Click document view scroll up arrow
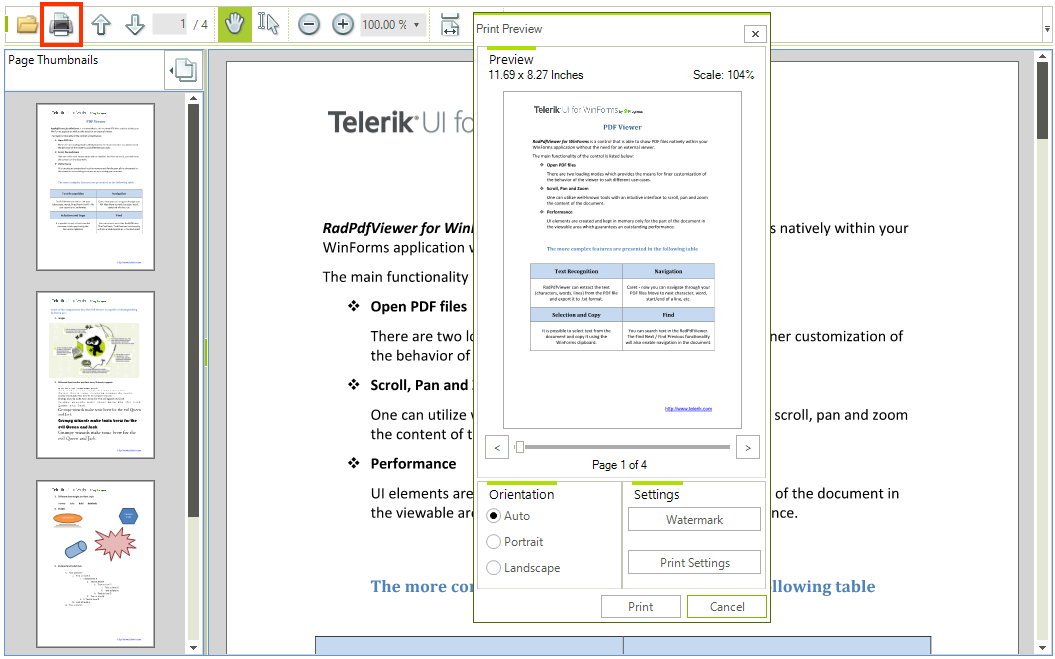 click(1042, 57)
